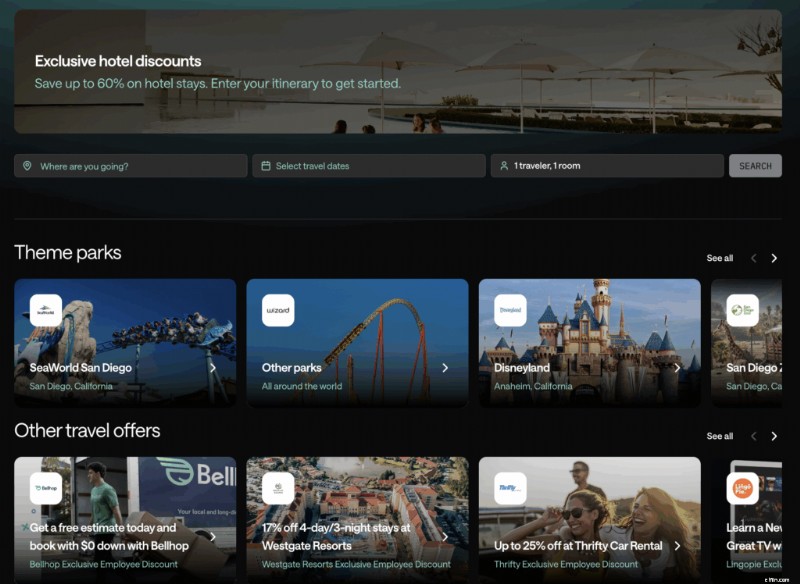Click the Other travel offers heading
The width and height of the screenshot is (800, 584).
[87, 430]
